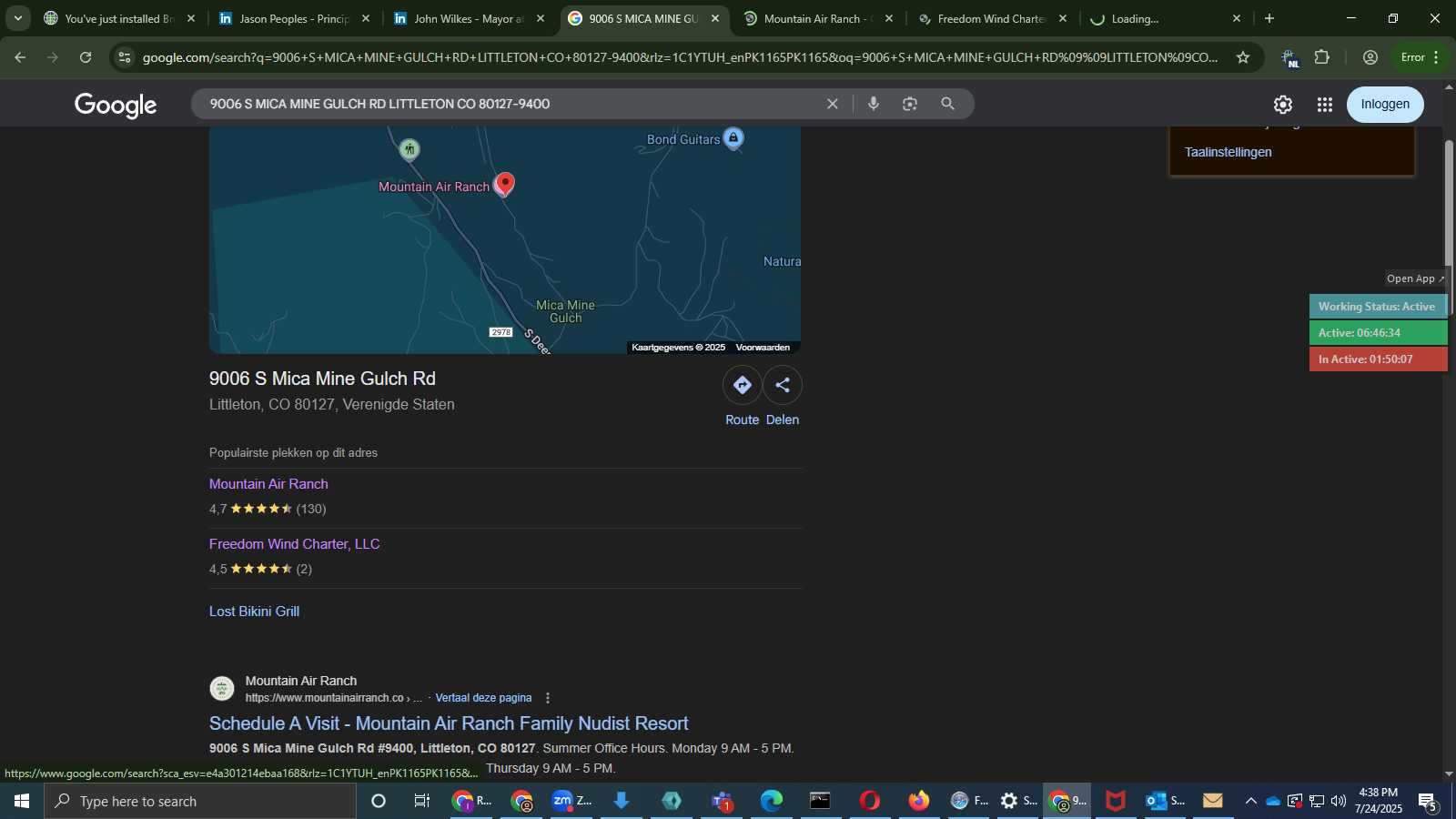Bookmark this page with star icon
1456x819 pixels.
point(1243,57)
